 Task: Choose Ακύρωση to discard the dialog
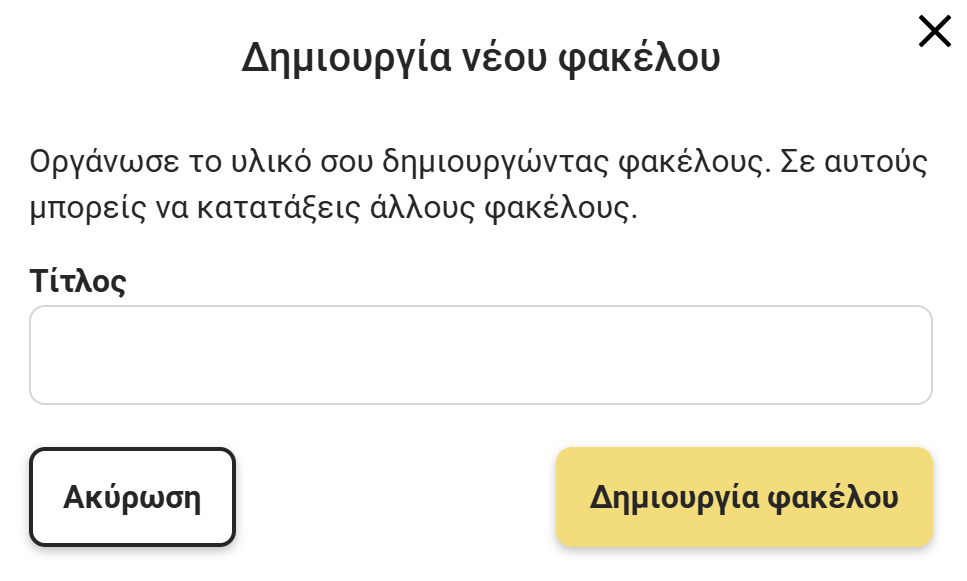coord(132,497)
